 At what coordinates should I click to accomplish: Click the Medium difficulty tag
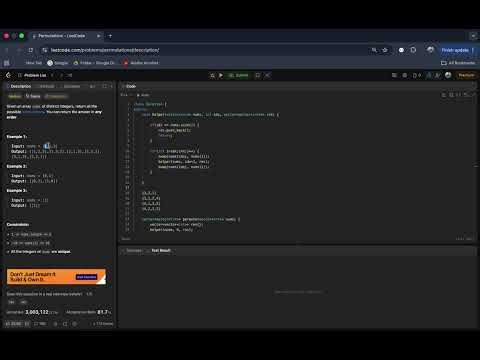(14, 96)
